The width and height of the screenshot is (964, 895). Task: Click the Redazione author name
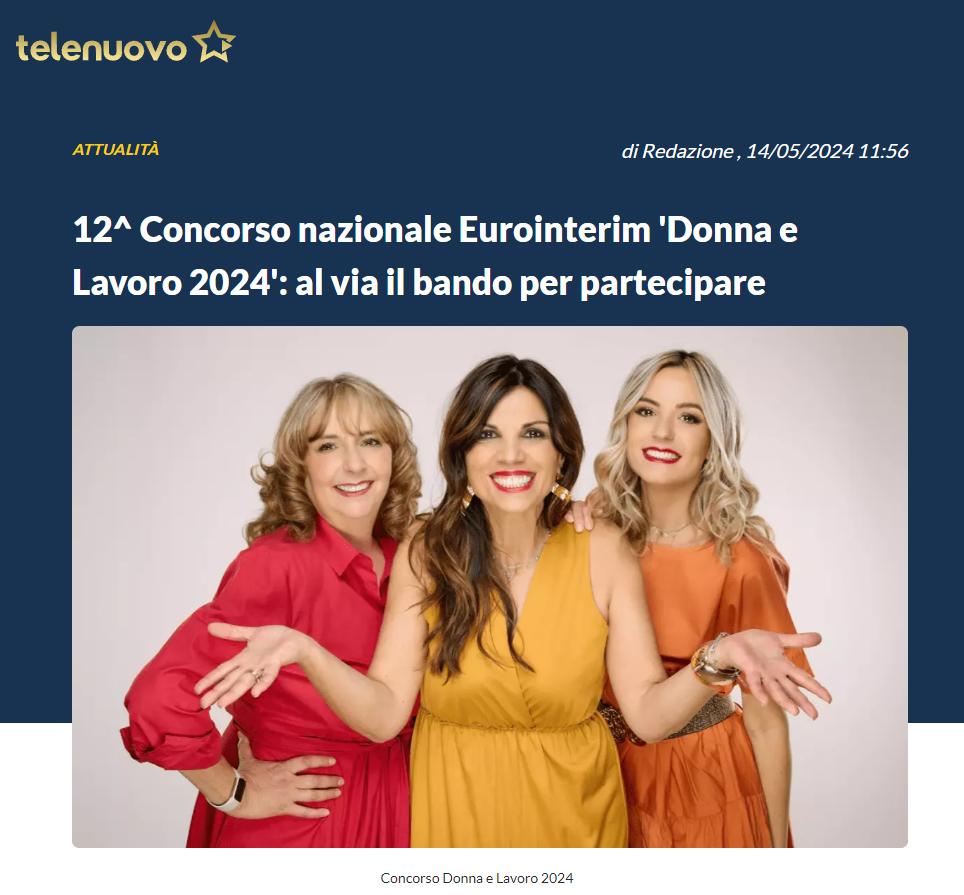coord(687,151)
